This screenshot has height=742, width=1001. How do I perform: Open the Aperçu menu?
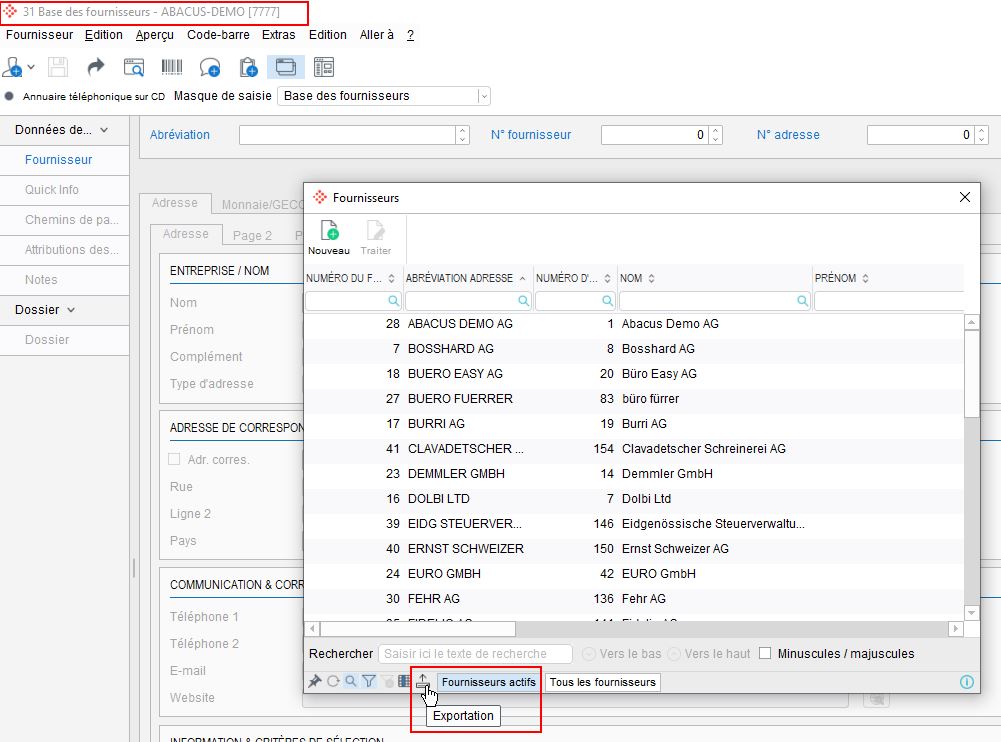coord(155,35)
